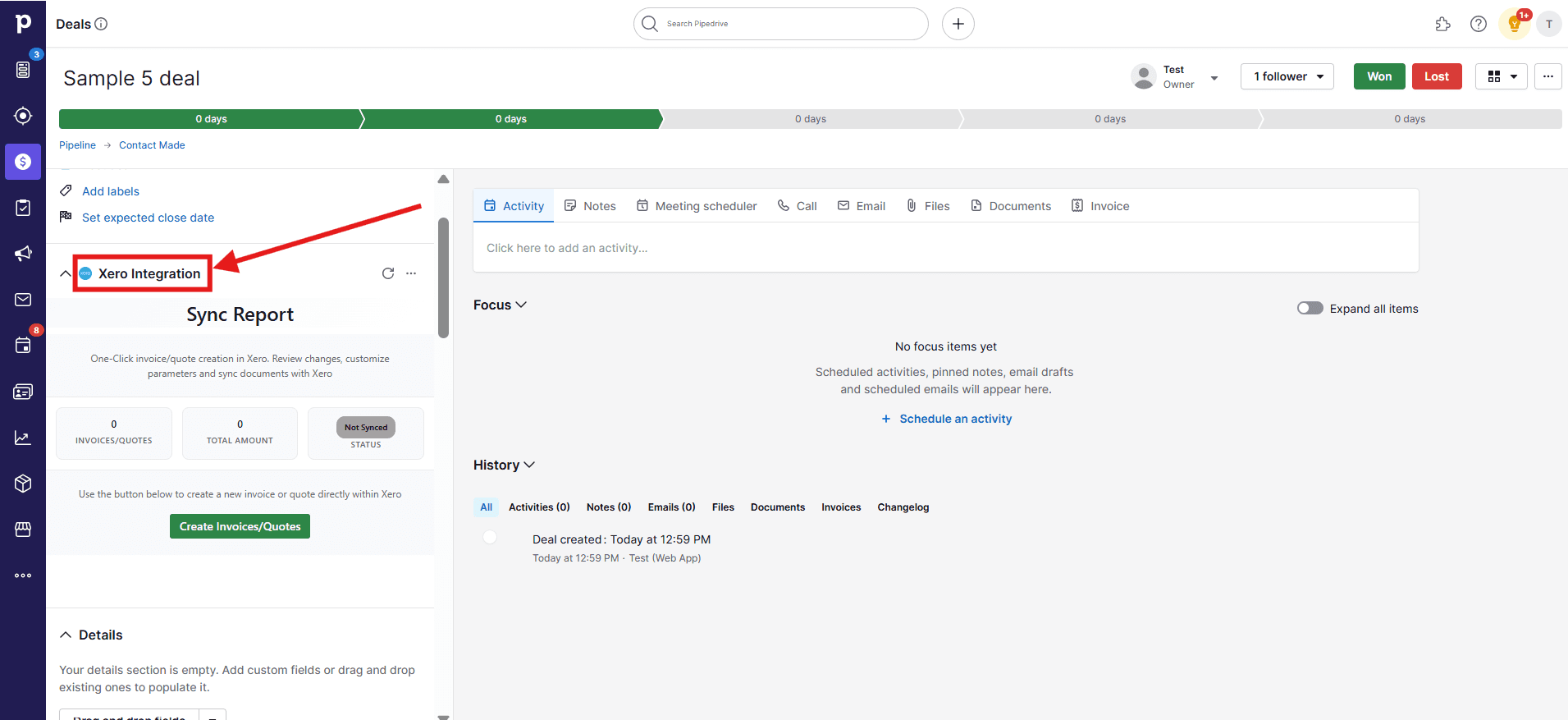Image resolution: width=1568 pixels, height=720 pixels.
Task: Open the Help question mark icon
Action: 1479,24
